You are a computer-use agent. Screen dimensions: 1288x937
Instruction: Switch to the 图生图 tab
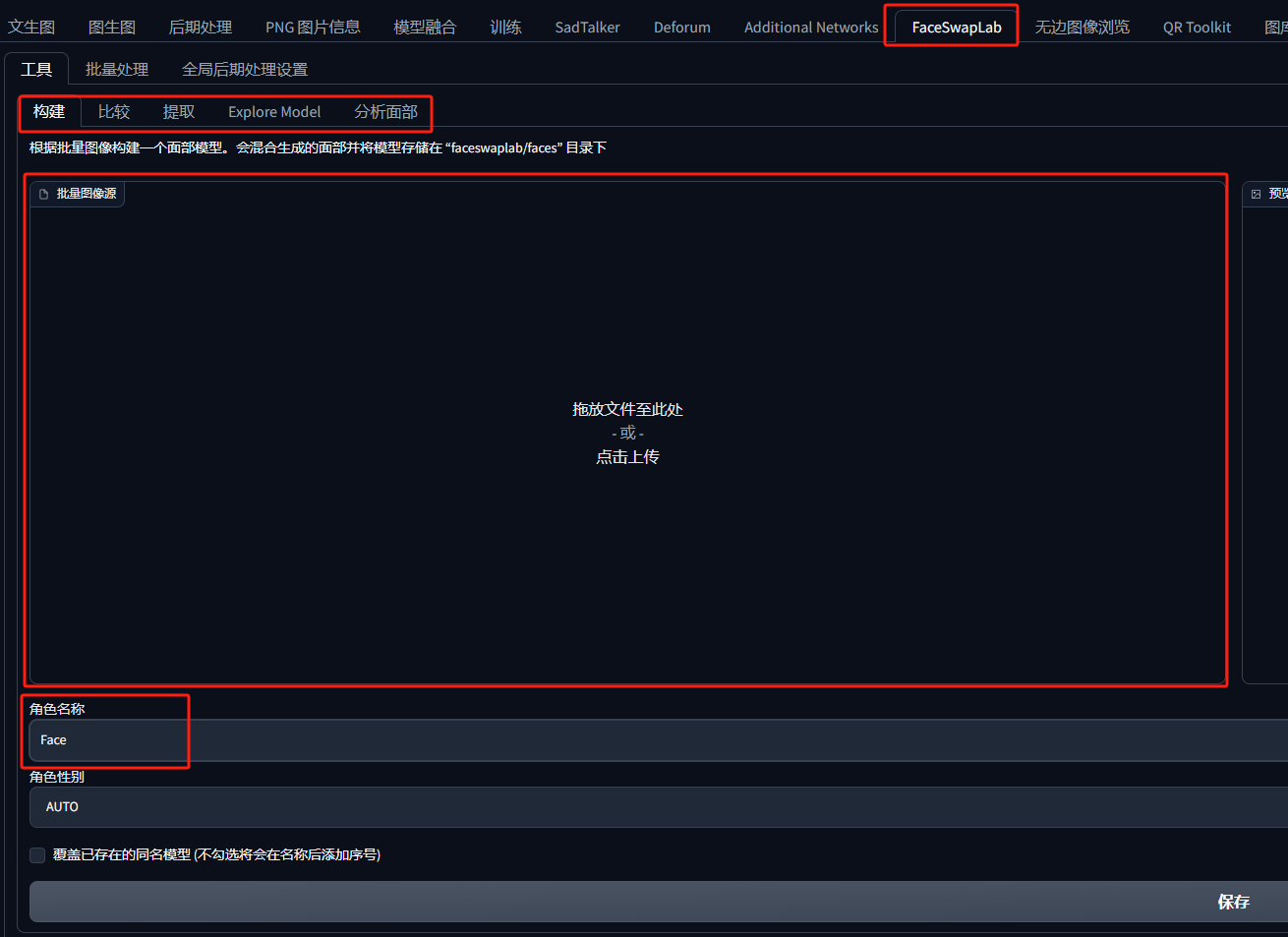pyautogui.click(x=112, y=27)
